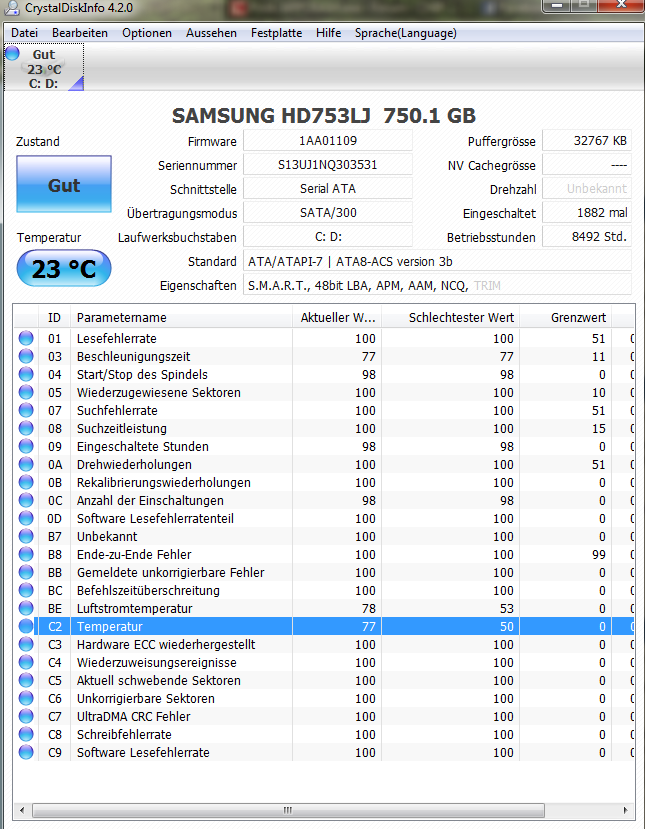This screenshot has height=829, width=645.
Task: Click status orb for Start/Stop des Spindels
Action: (x=26, y=374)
